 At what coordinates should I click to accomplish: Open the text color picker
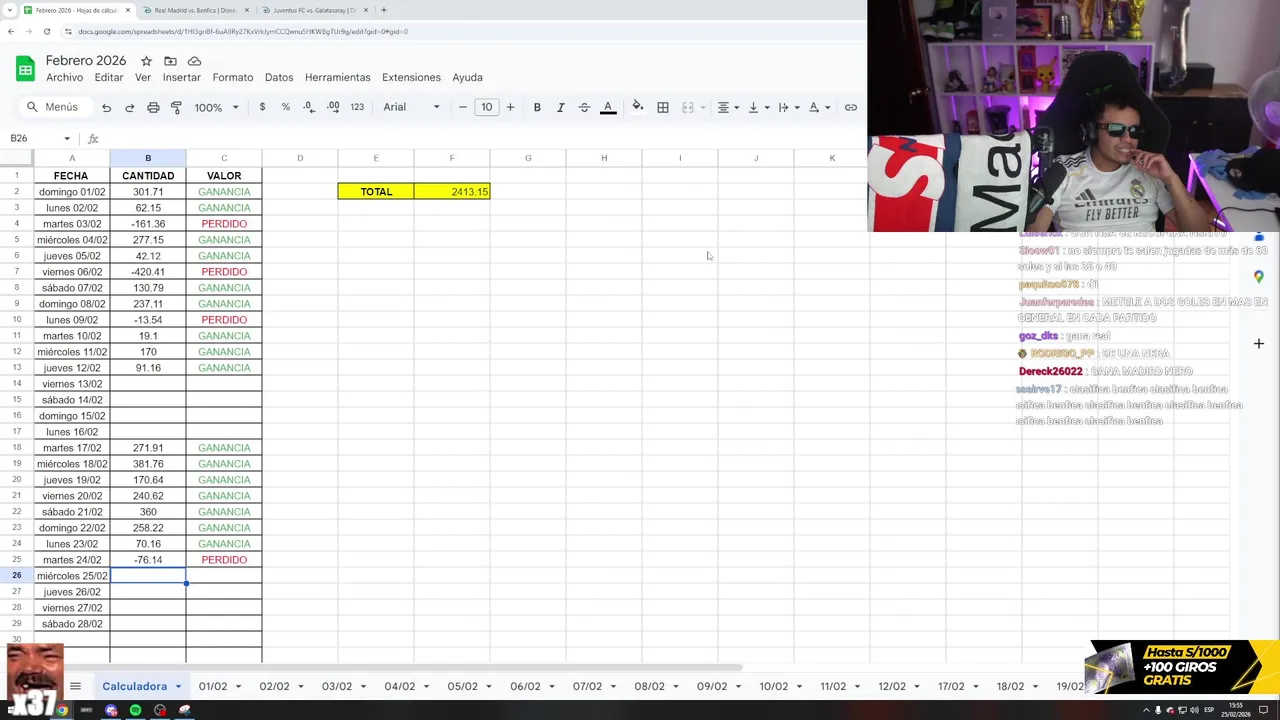click(608, 107)
